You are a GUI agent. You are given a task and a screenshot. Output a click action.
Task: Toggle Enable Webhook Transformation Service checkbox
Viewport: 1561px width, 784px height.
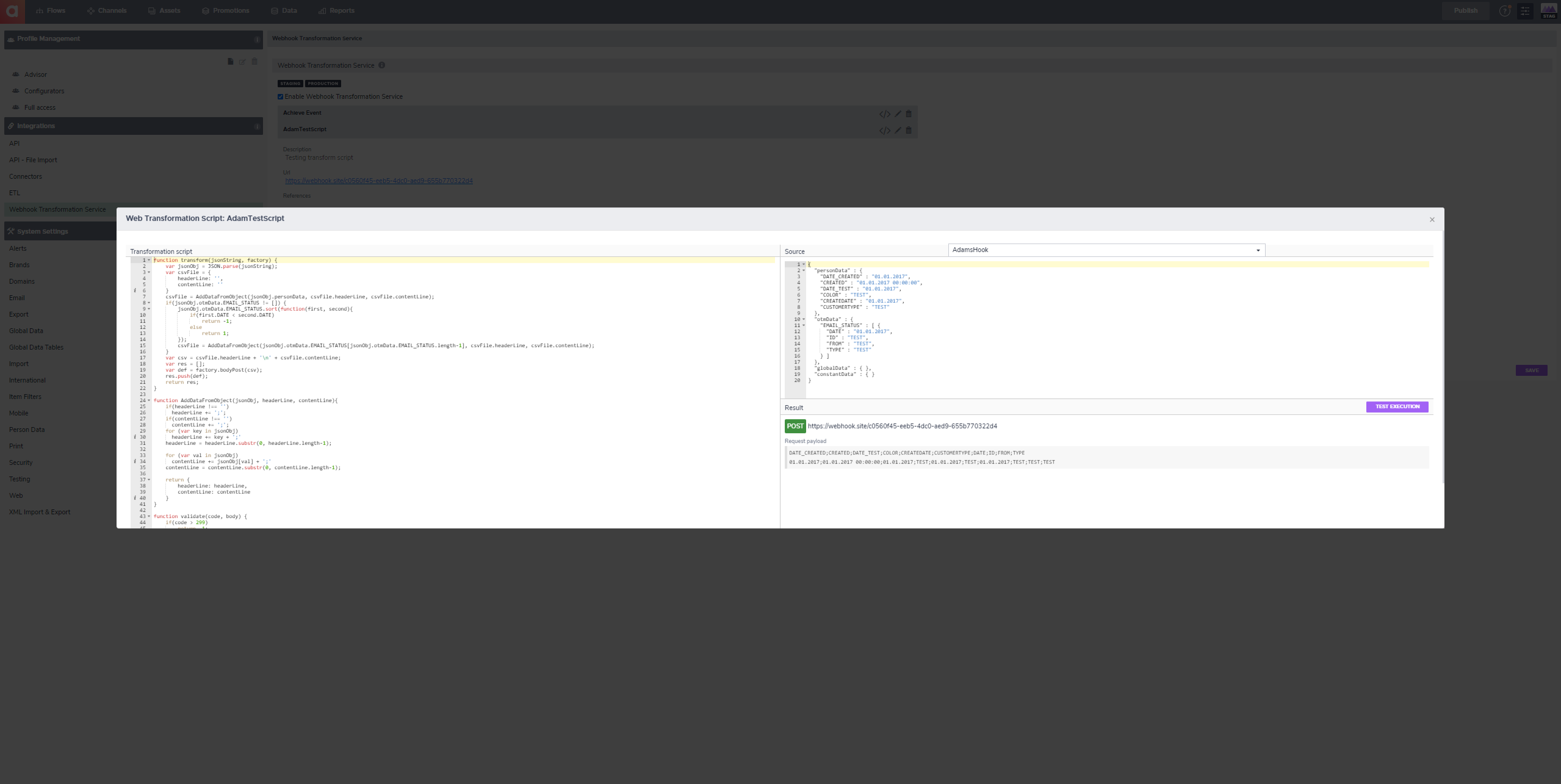tap(281, 96)
